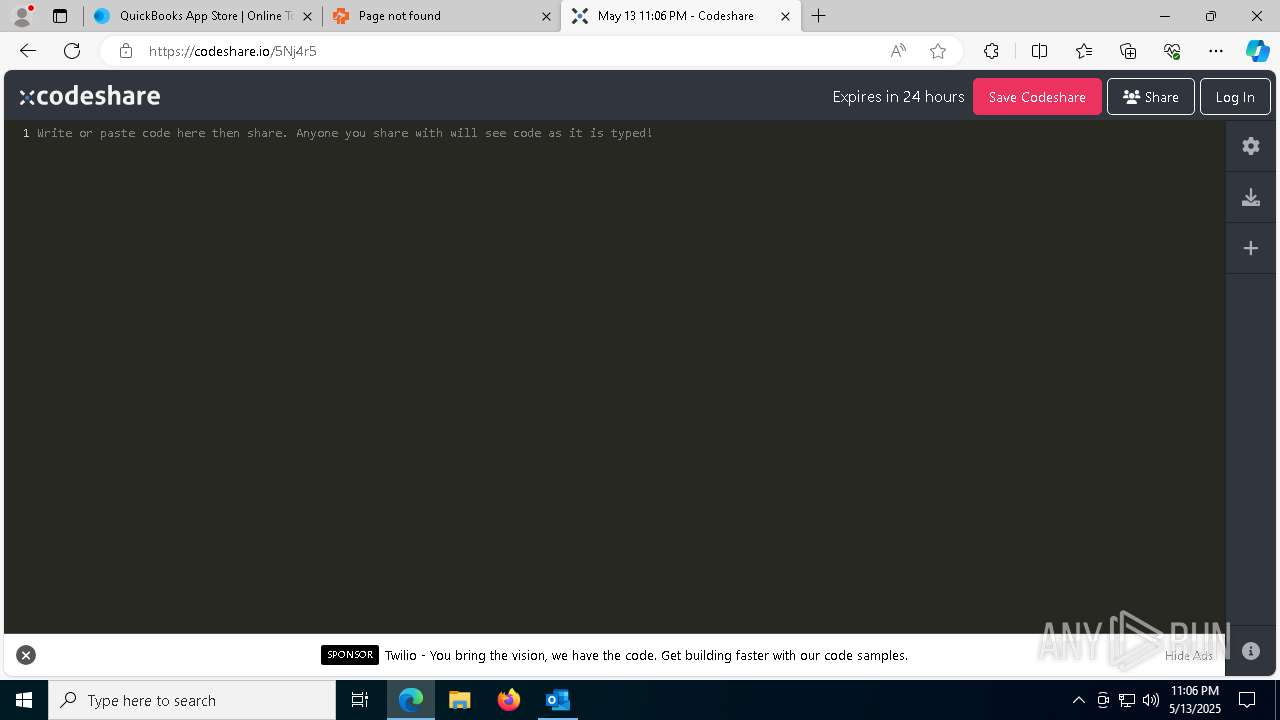Select the Codeshare browser tab
The height and width of the screenshot is (720, 1280).
click(x=680, y=16)
